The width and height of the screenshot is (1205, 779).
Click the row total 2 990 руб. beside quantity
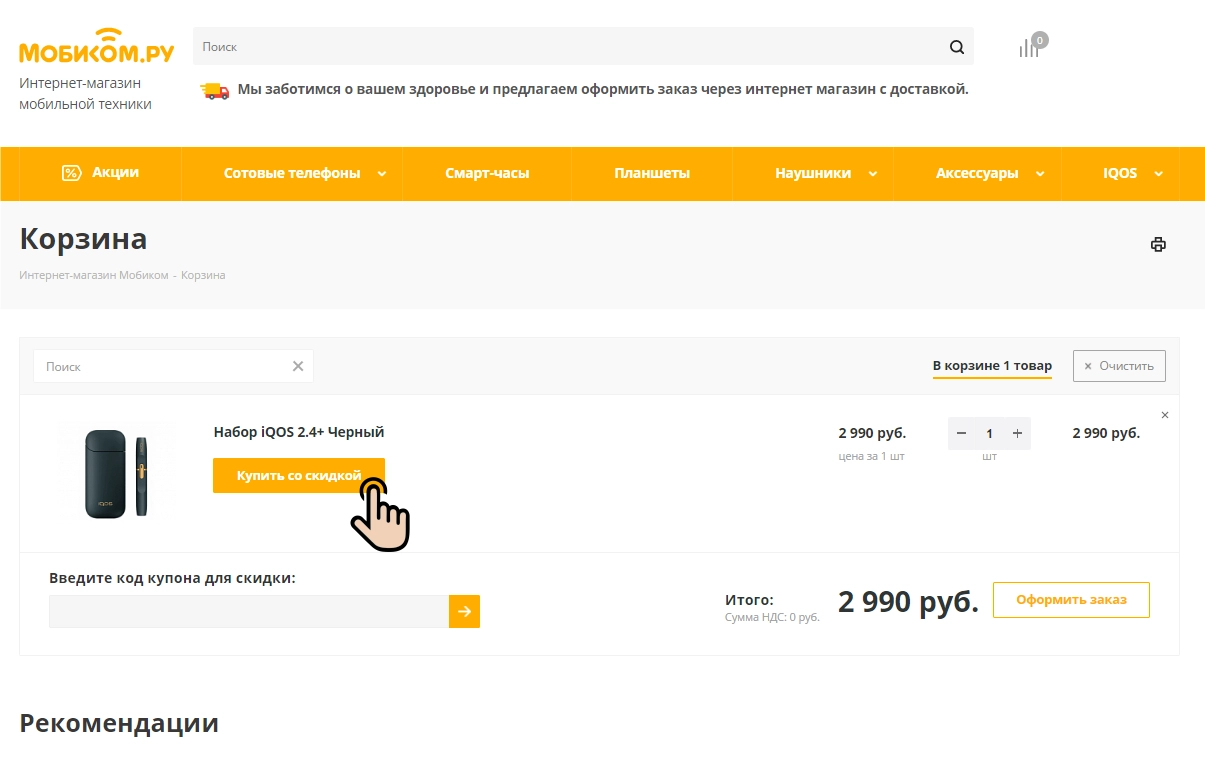(1106, 433)
